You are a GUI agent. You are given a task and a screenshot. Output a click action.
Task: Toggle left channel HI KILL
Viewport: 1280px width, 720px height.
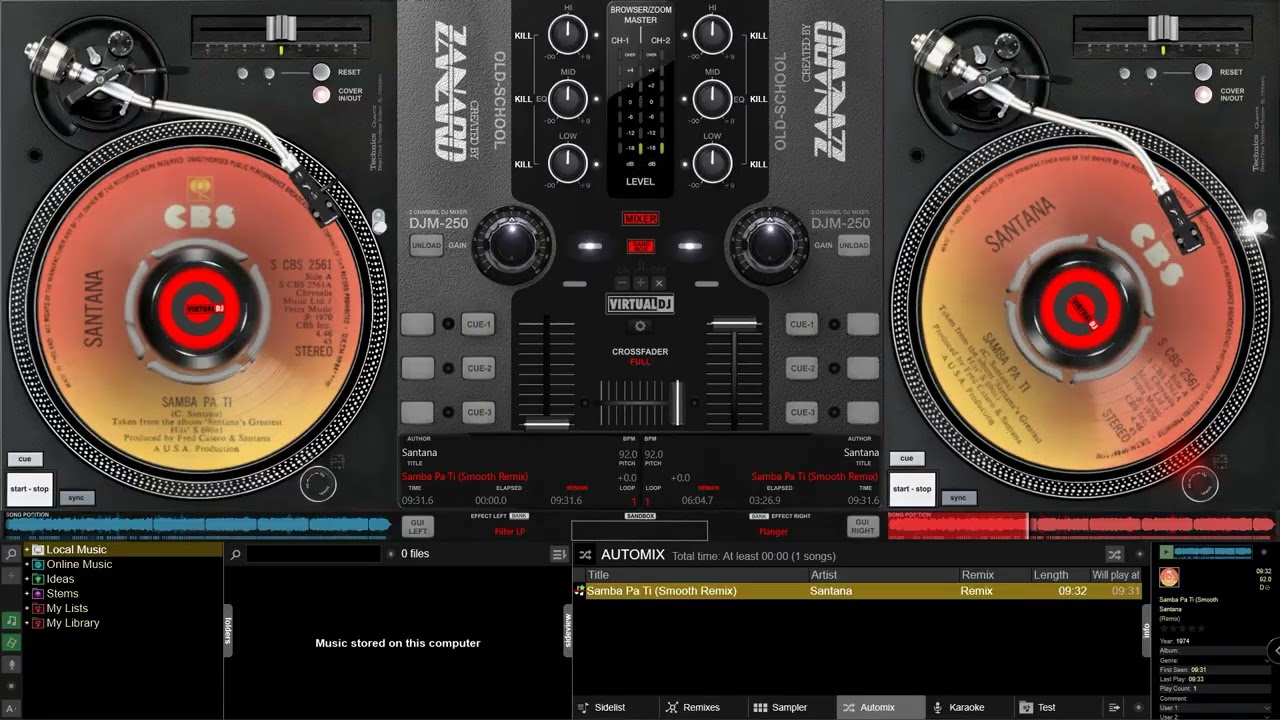523,35
